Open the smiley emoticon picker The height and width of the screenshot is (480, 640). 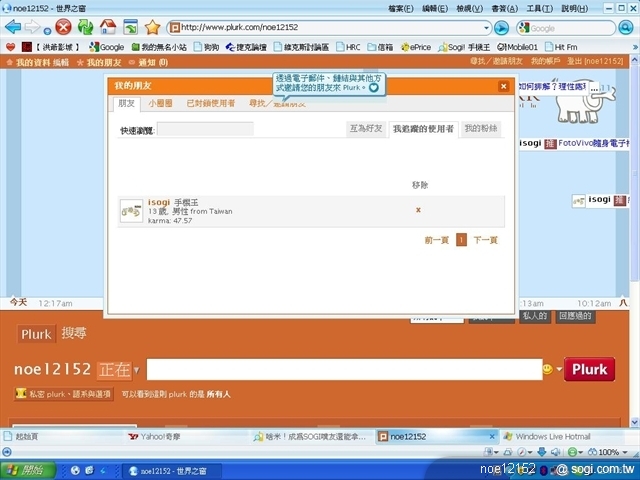tap(547, 369)
